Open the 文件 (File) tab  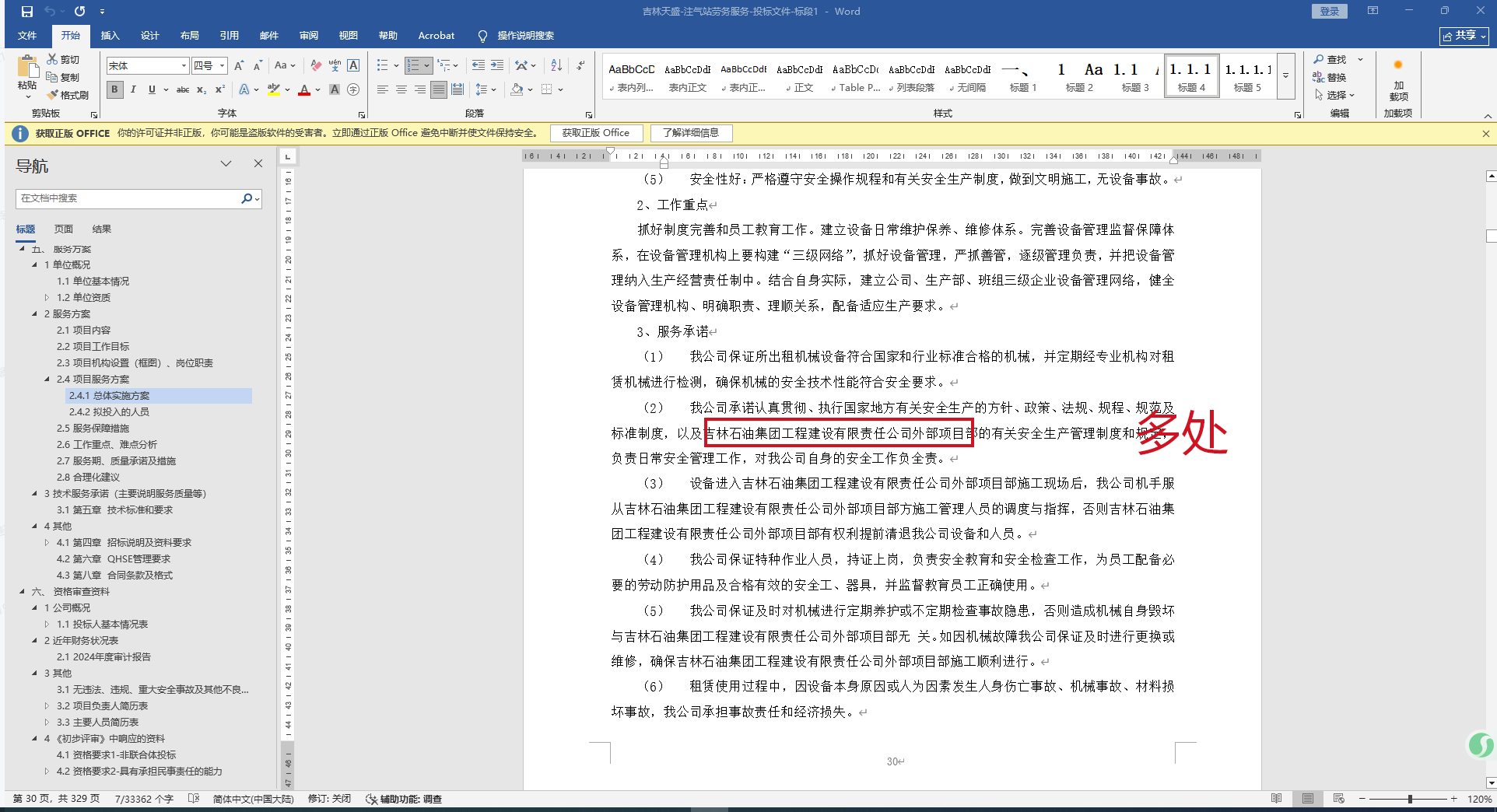27,35
